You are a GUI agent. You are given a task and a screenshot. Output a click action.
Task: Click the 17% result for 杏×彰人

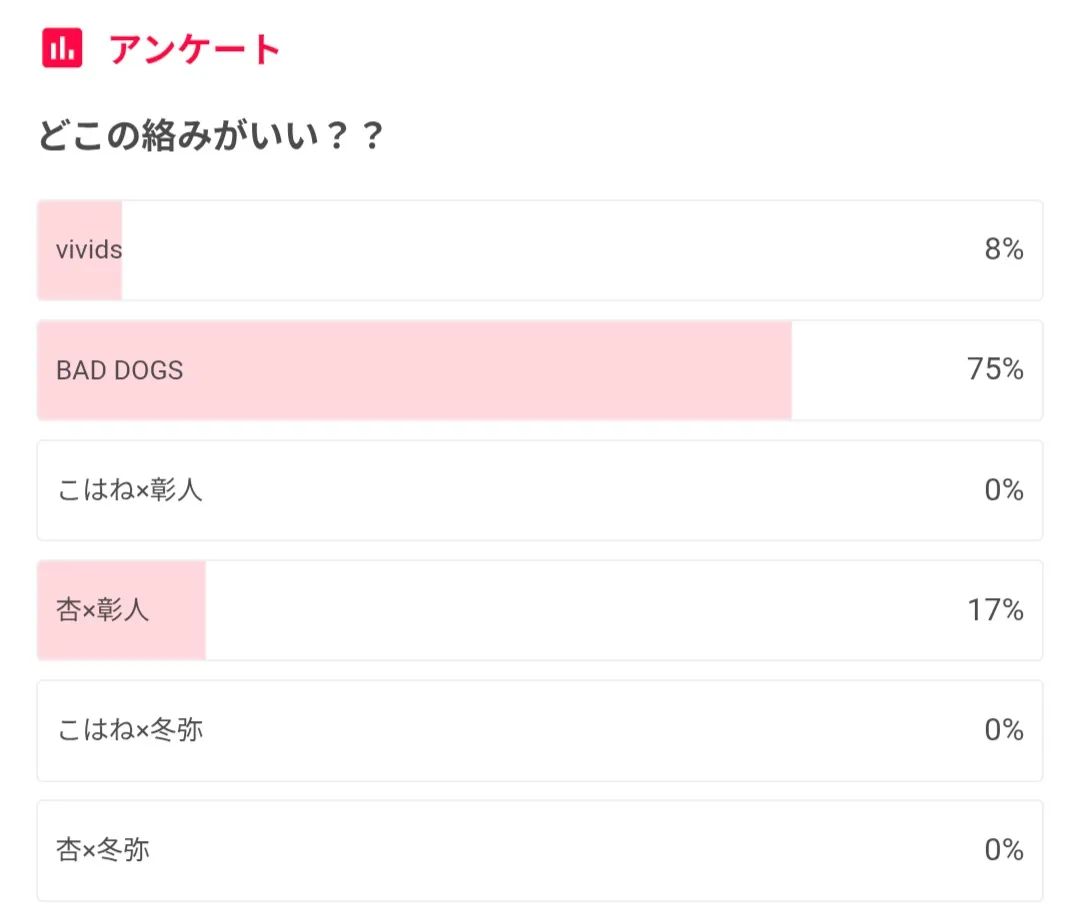point(995,610)
